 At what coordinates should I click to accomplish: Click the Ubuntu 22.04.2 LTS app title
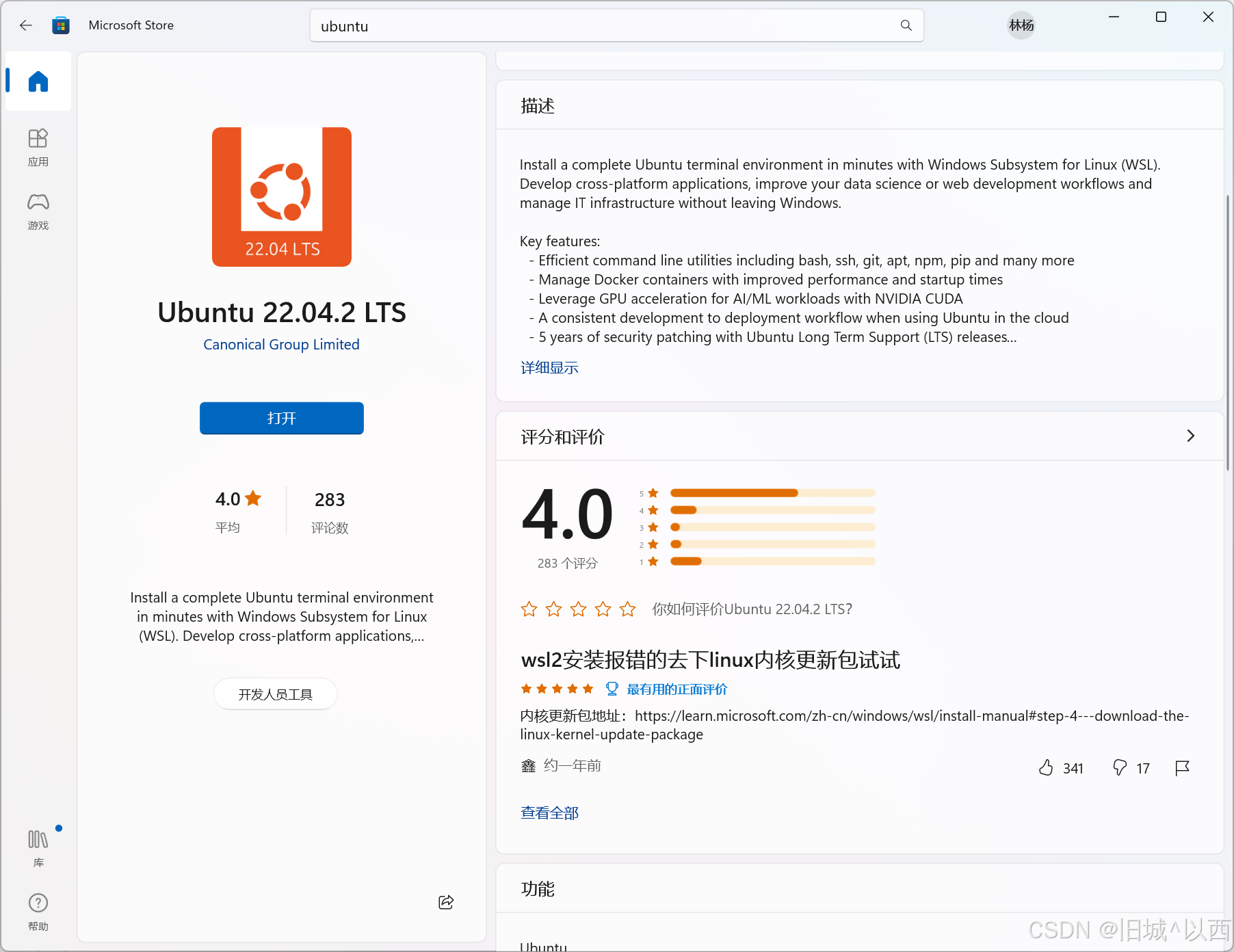[282, 313]
